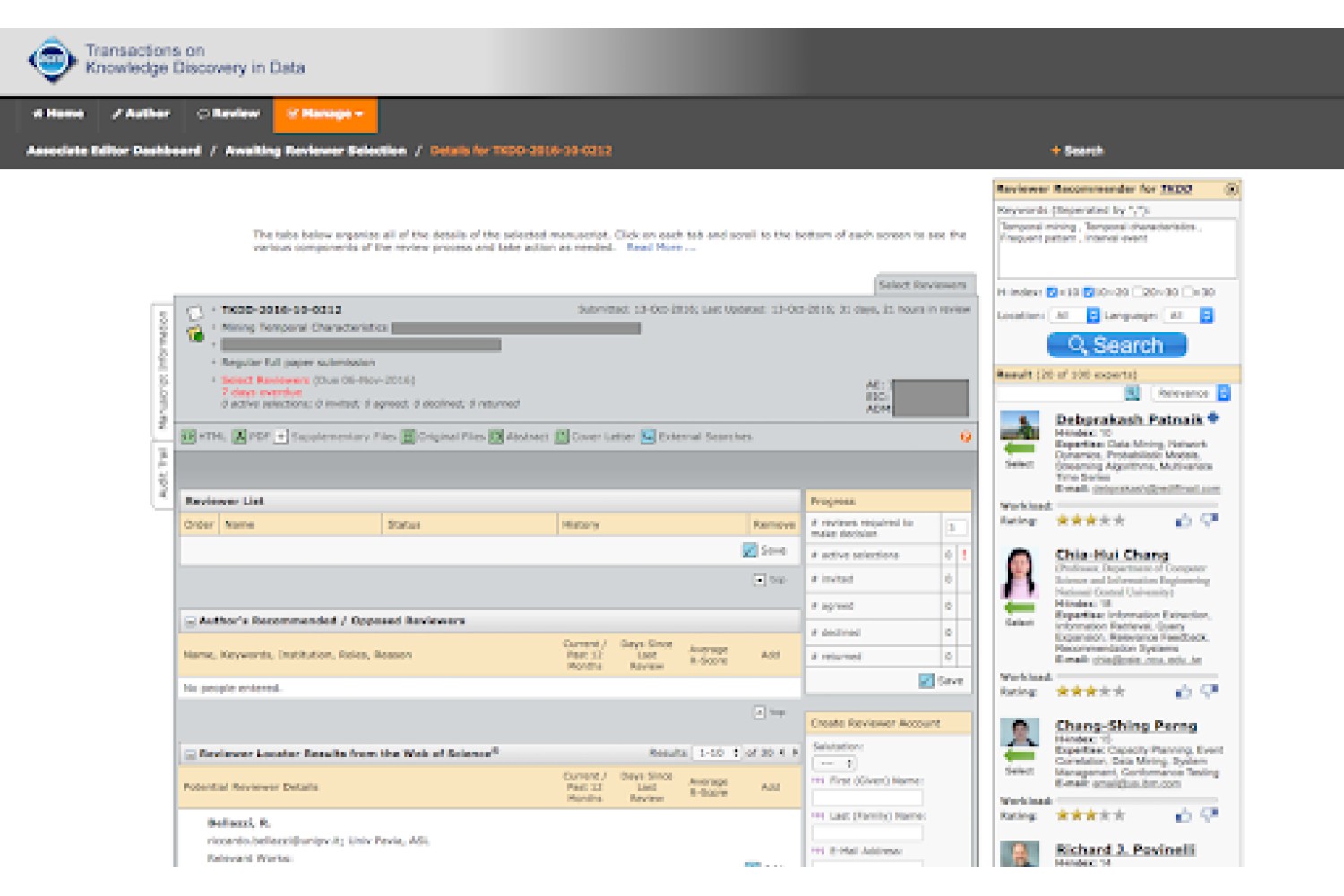Open External Searches icon

pos(648,436)
